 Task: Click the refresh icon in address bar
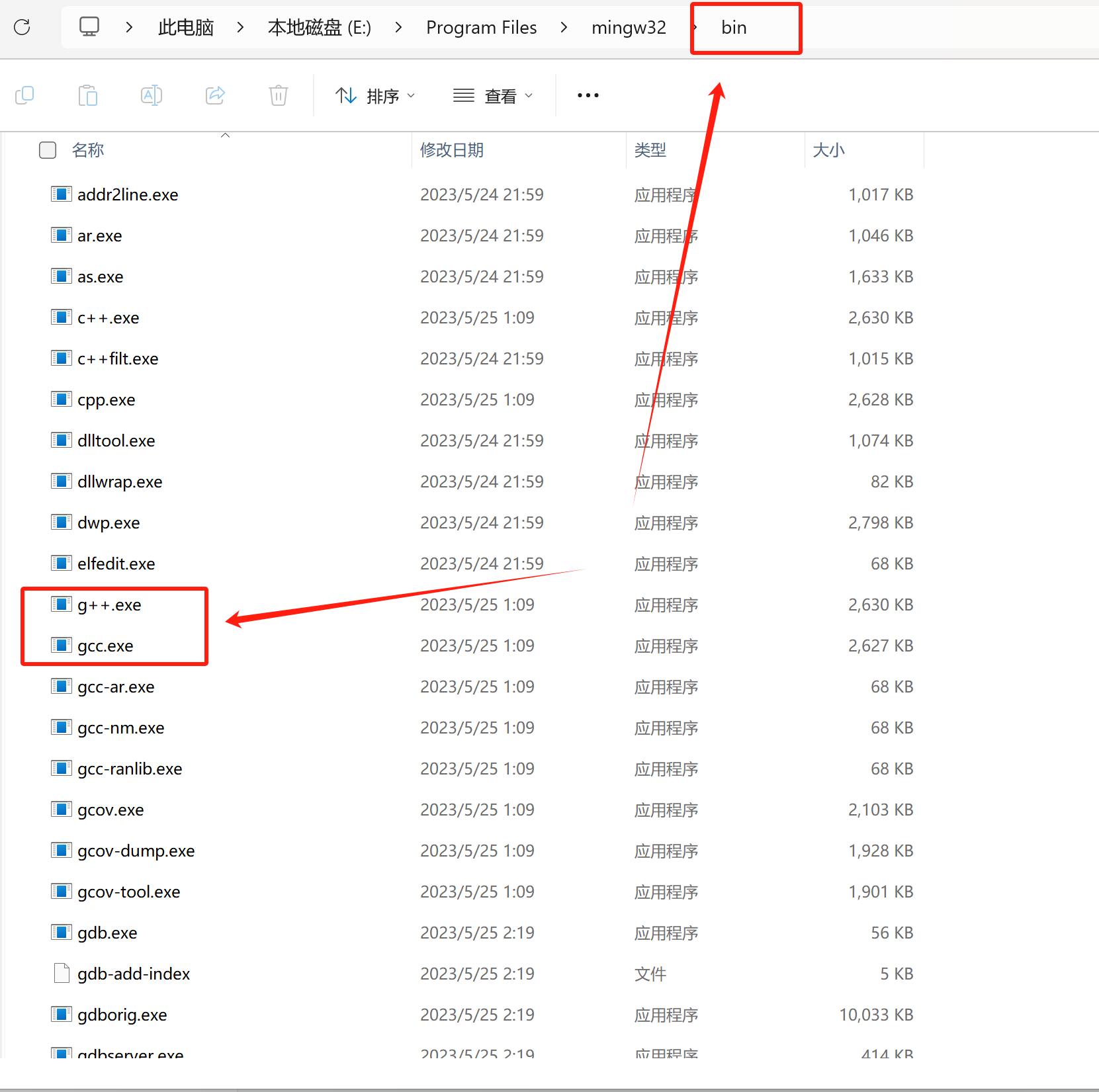tap(22, 27)
